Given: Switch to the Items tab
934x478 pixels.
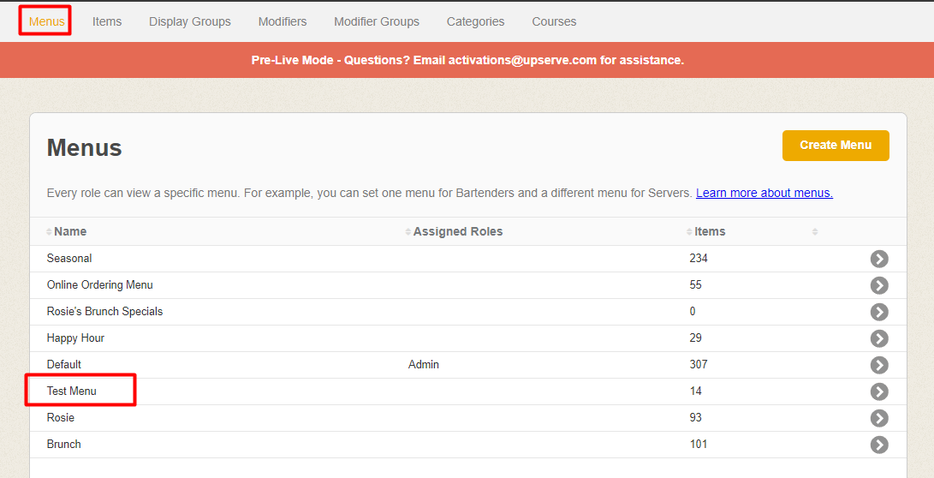Looking at the screenshot, I should coord(107,21).
